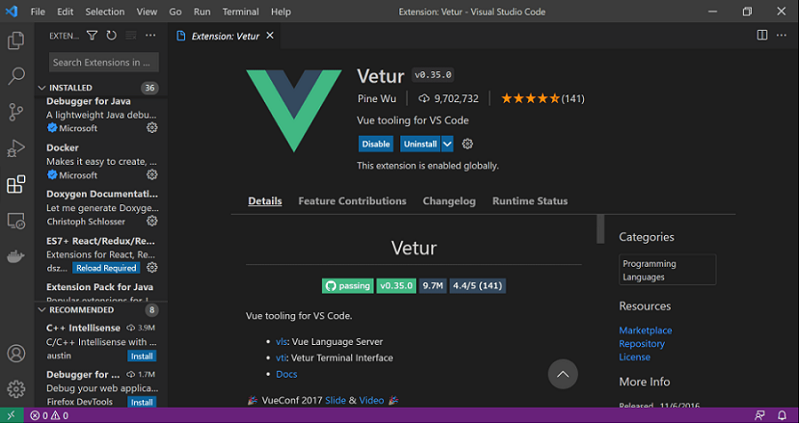Click the Search Extensions input field
The image size is (800, 424).
click(103, 62)
